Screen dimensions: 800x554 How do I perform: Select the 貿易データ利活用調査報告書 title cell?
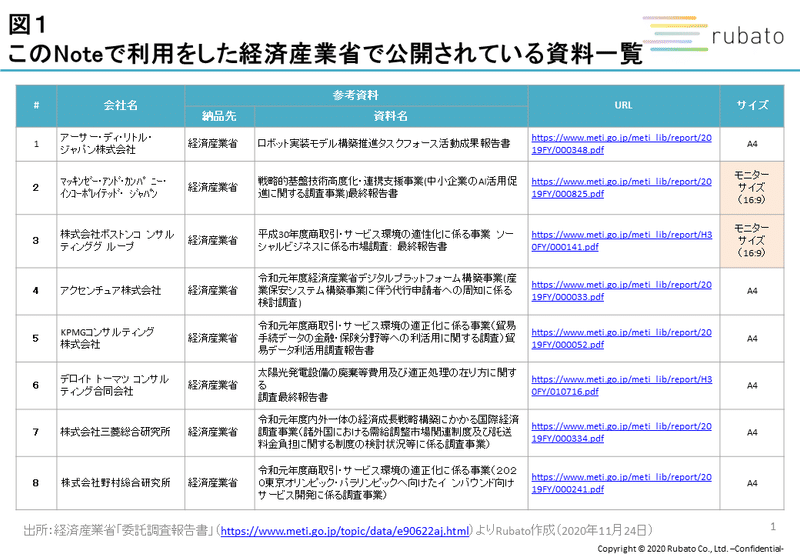pos(391,338)
